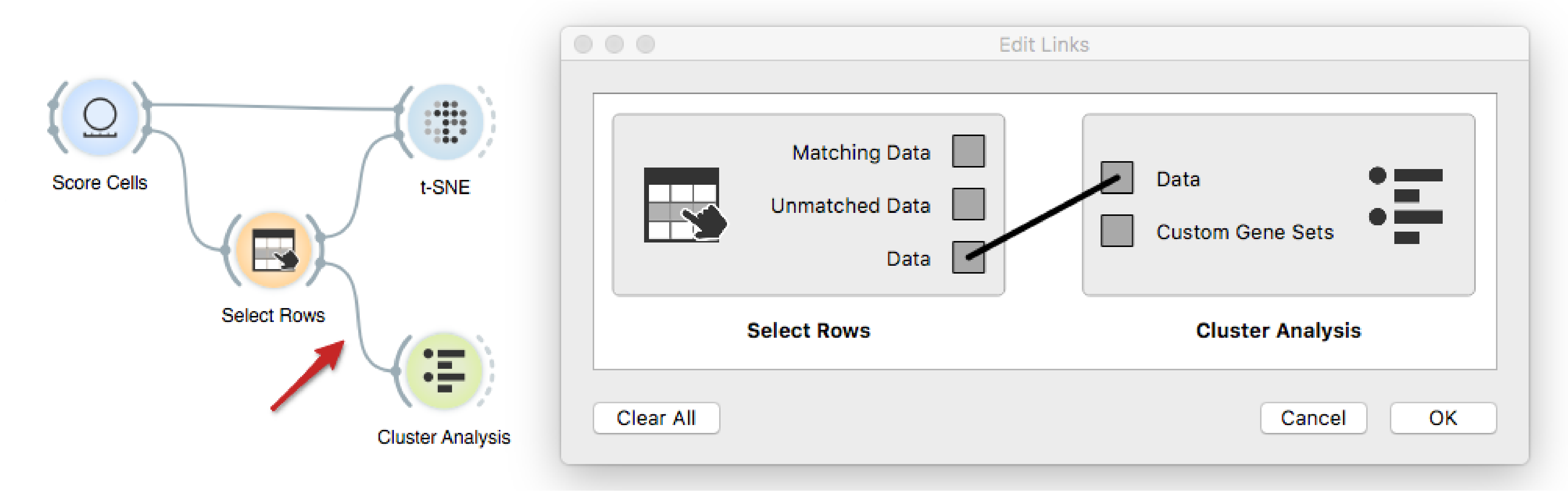Open the Cluster Analysis widget node
The image size is (1568, 491).
(x=445, y=371)
